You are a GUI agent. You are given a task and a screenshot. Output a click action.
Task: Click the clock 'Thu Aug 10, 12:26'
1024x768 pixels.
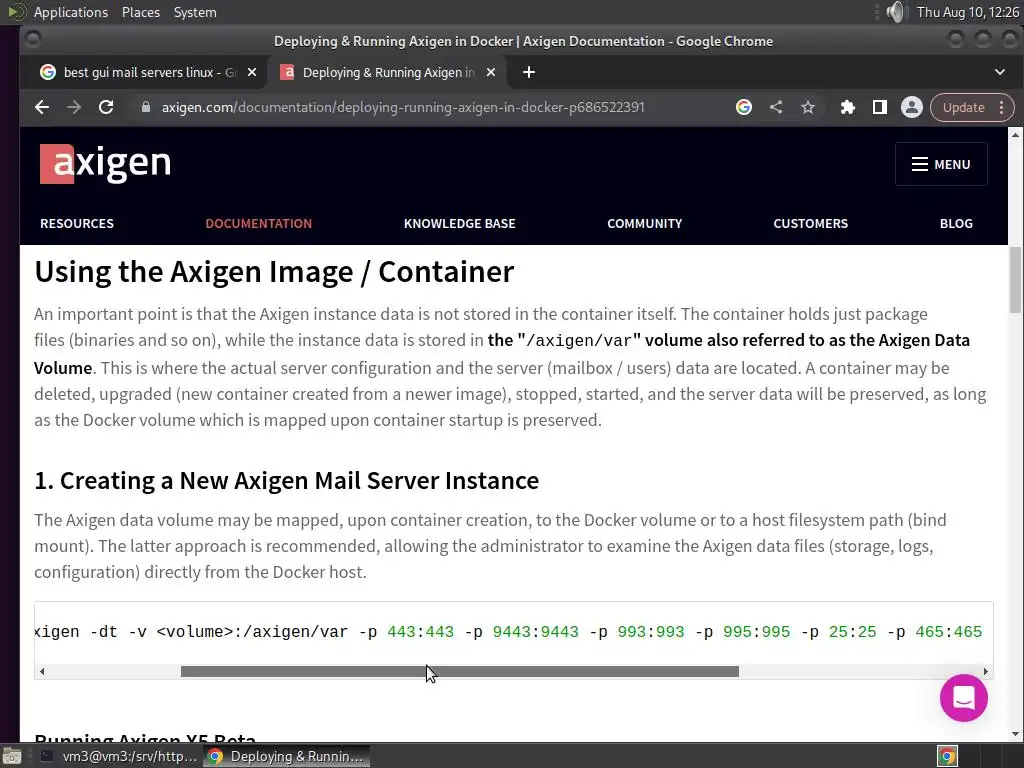[x=968, y=12]
